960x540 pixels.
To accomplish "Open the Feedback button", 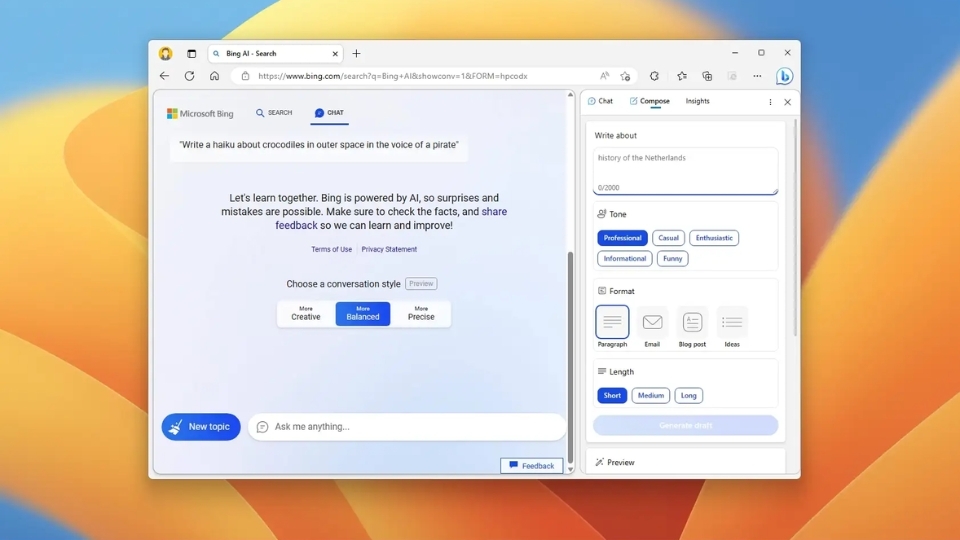I will pos(531,466).
